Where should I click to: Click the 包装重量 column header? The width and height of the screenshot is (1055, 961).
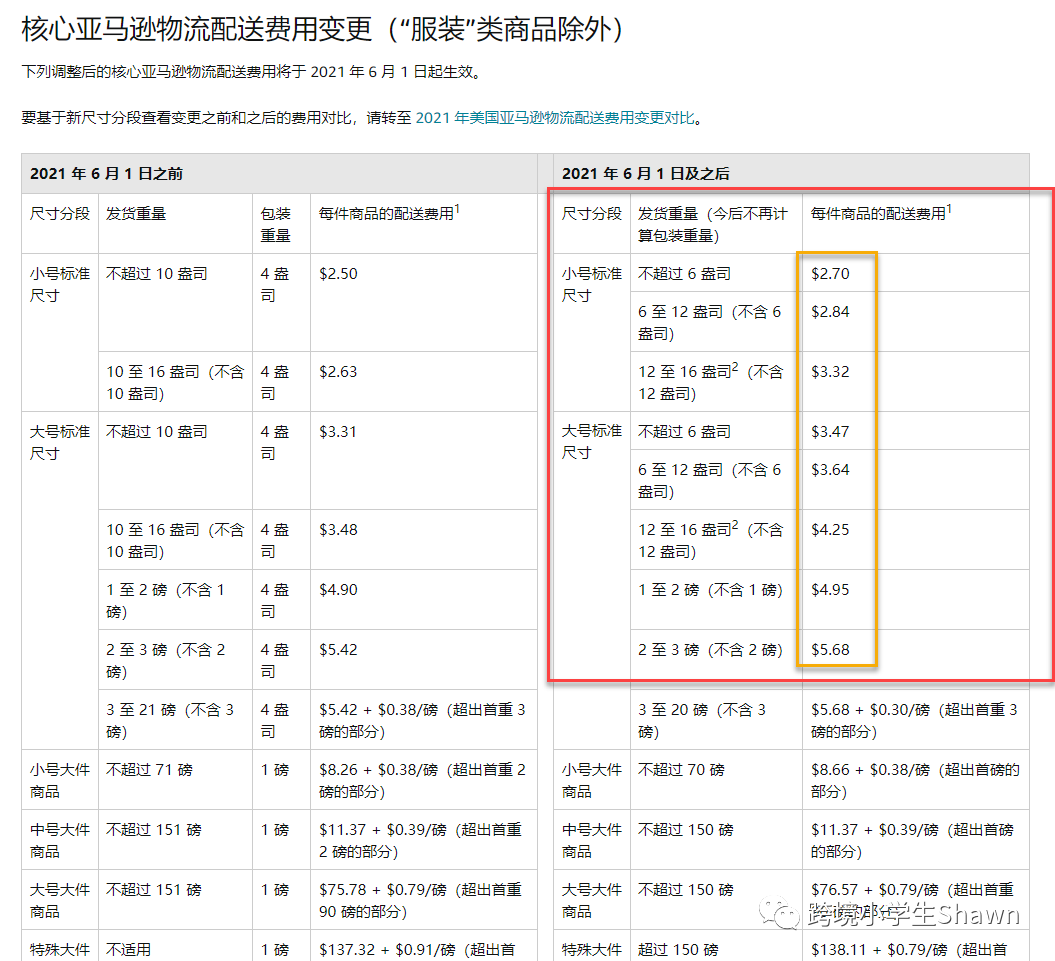coord(275,224)
